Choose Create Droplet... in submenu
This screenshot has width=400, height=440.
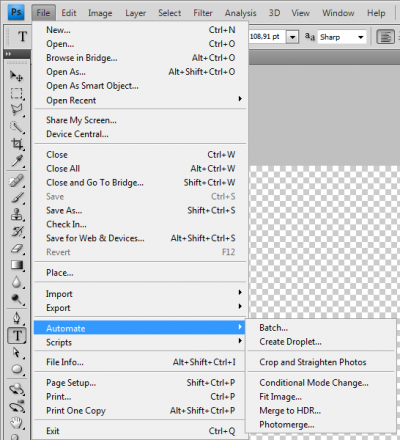[321, 342]
